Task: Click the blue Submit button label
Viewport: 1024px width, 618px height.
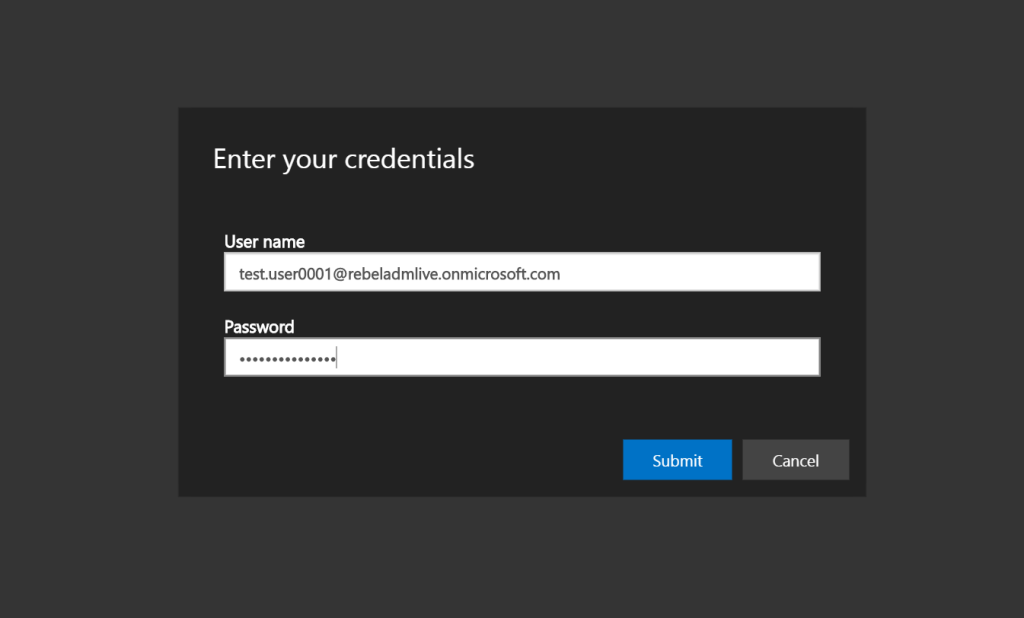Action: [677, 461]
